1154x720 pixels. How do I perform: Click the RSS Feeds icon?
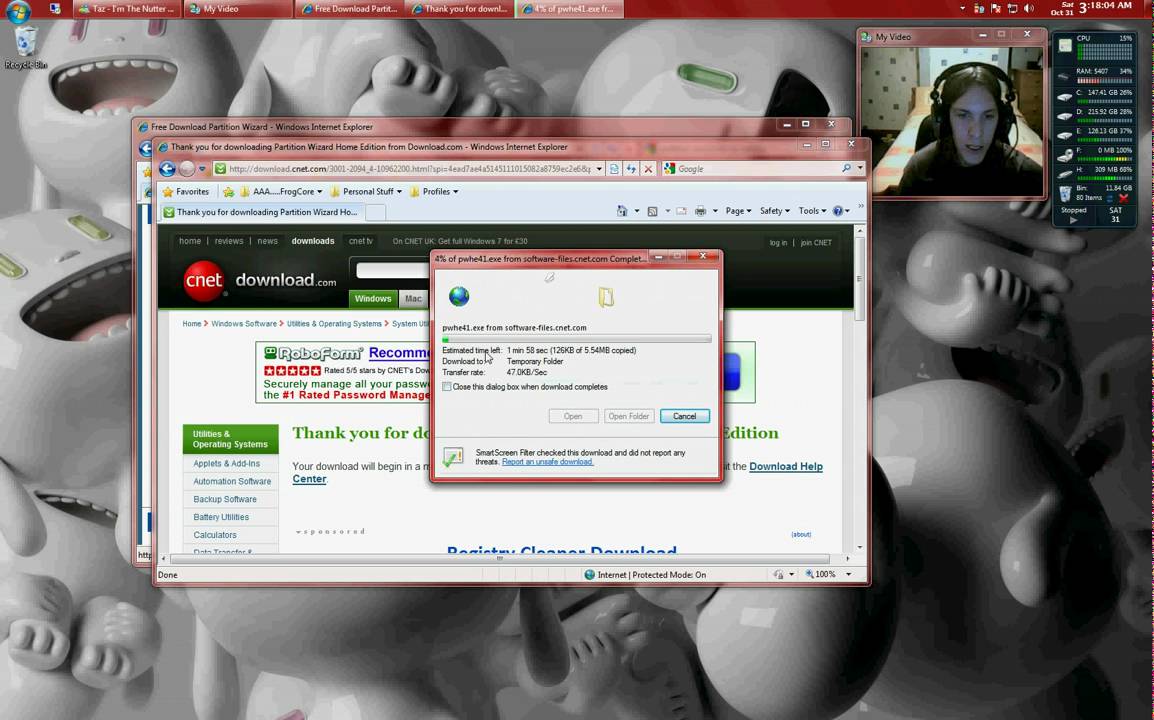coord(652,211)
